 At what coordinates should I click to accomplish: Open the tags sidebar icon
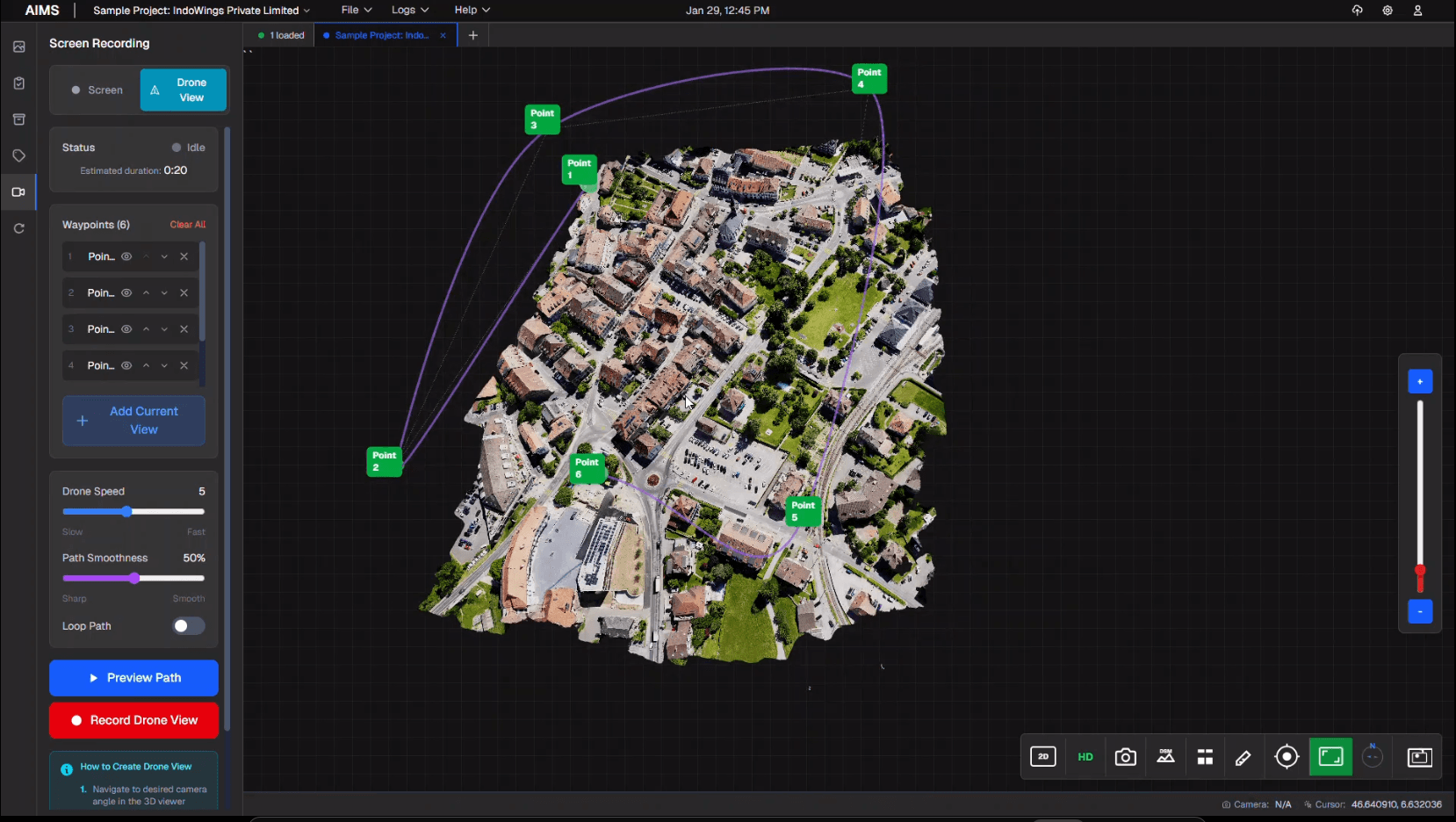pos(18,155)
